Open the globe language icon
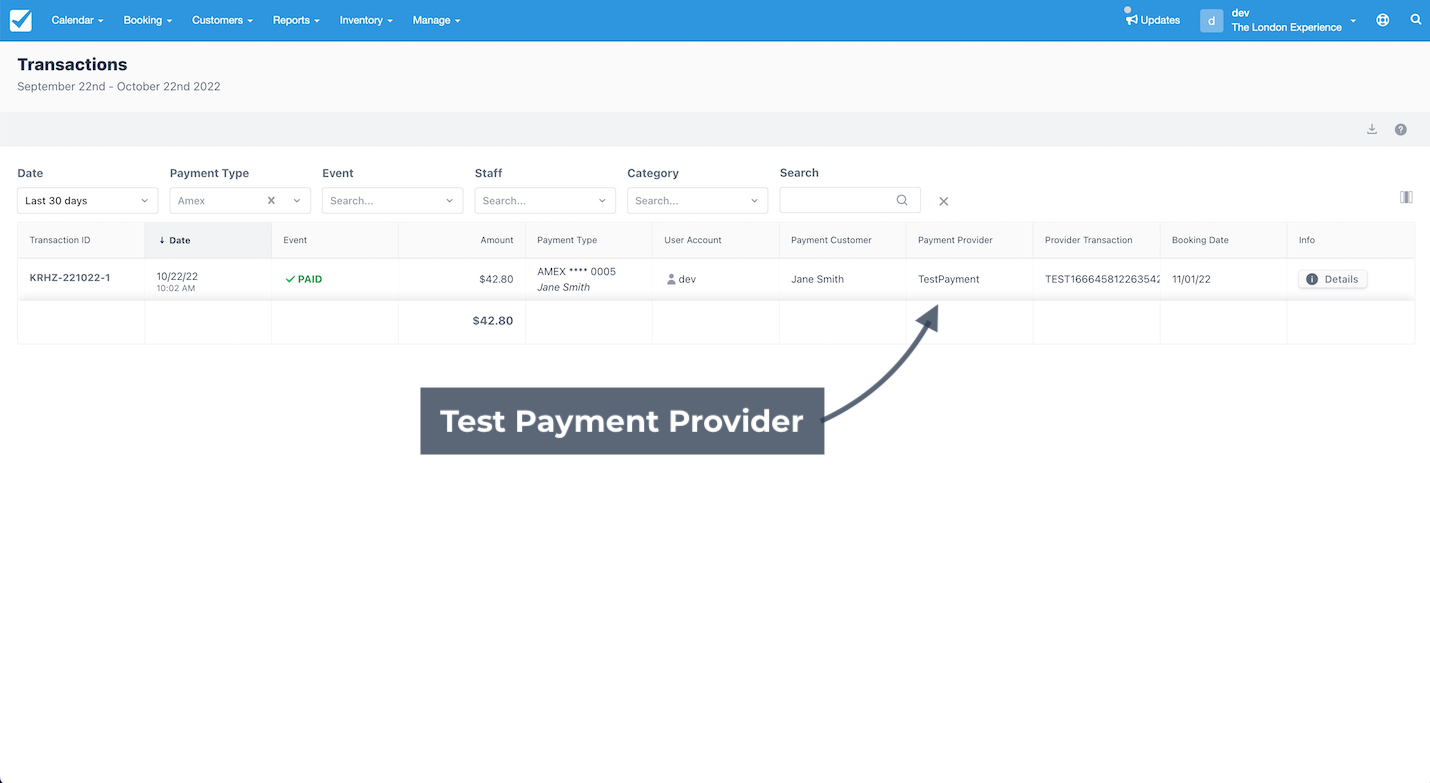The height and width of the screenshot is (783, 1430). (x=1383, y=20)
